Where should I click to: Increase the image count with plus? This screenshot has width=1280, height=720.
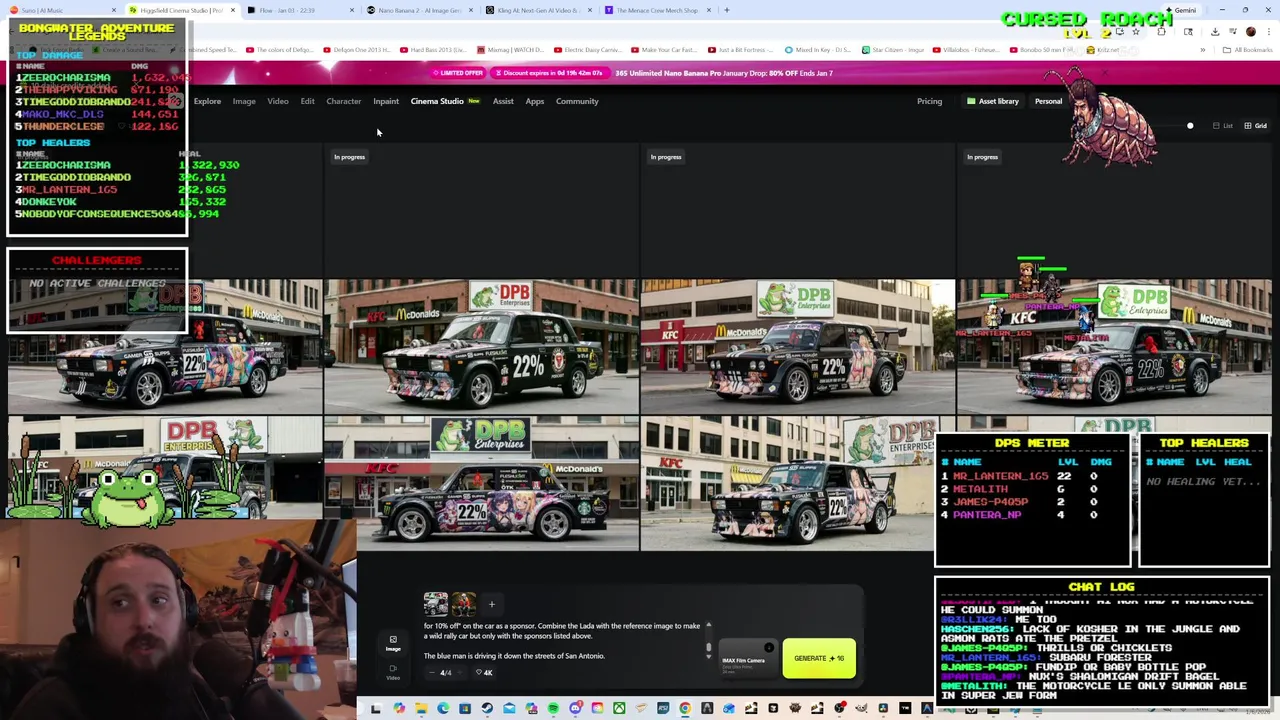coord(460,672)
